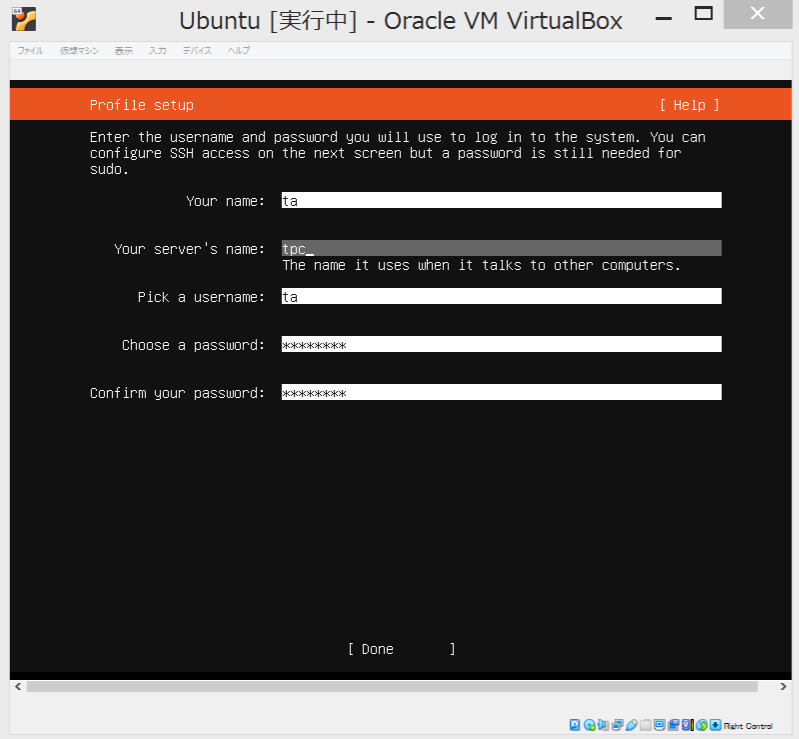This screenshot has width=799, height=739.
Task: Open the Help option in header
Action: (x=689, y=105)
